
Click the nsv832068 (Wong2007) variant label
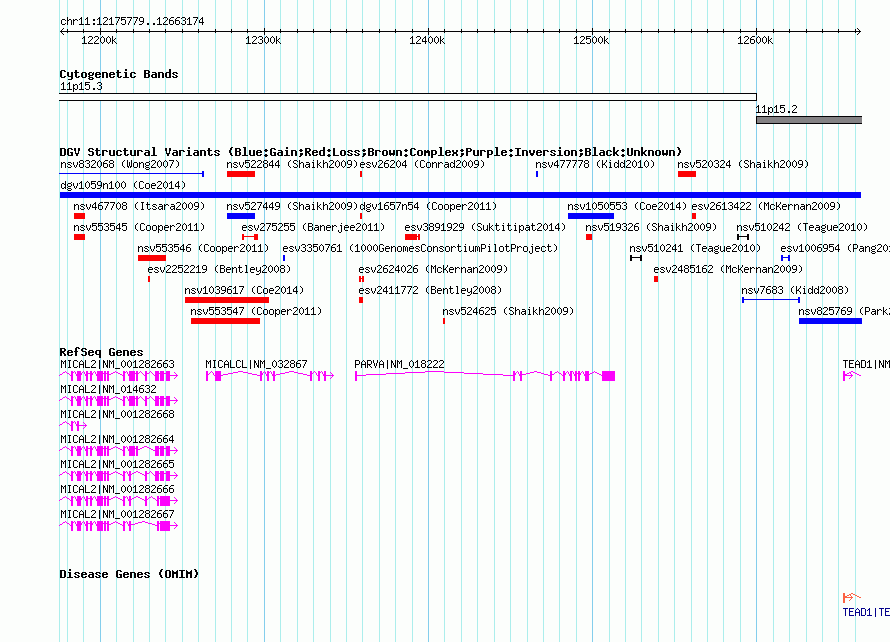pyautogui.click(x=120, y=164)
